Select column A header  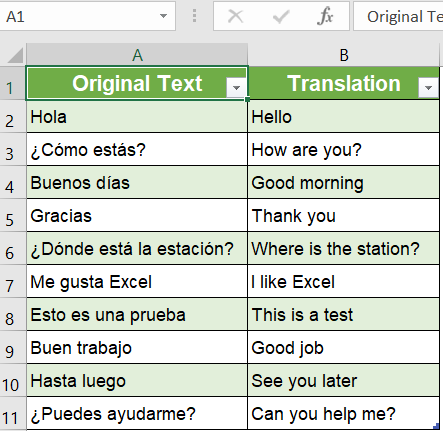click(x=137, y=55)
